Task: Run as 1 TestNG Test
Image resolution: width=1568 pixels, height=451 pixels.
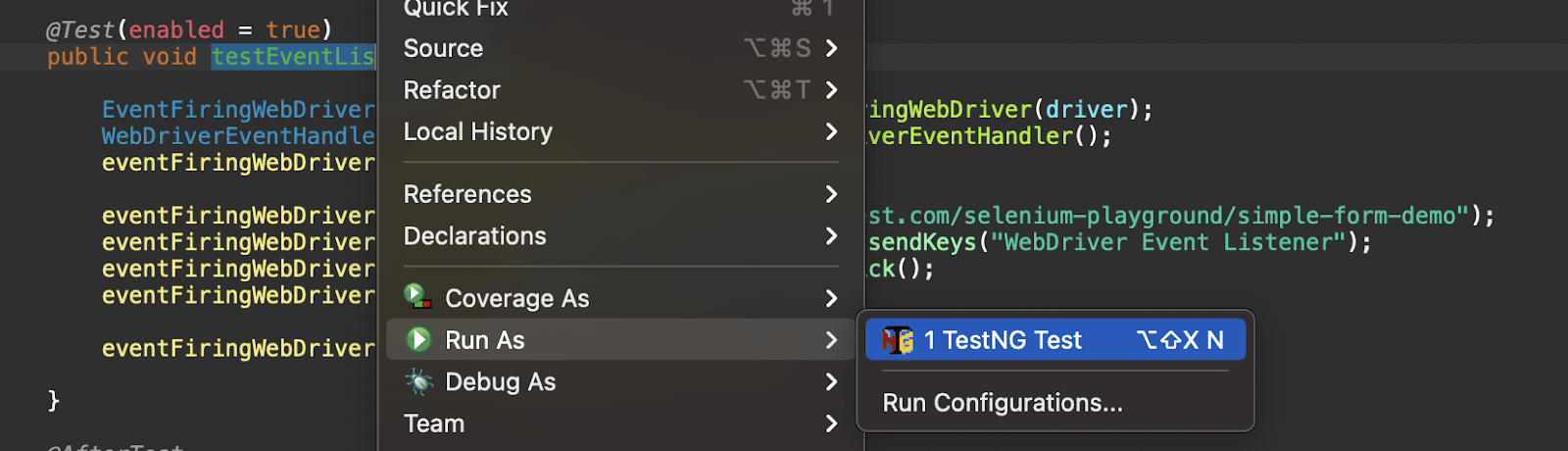Action: tap(1003, 340)
